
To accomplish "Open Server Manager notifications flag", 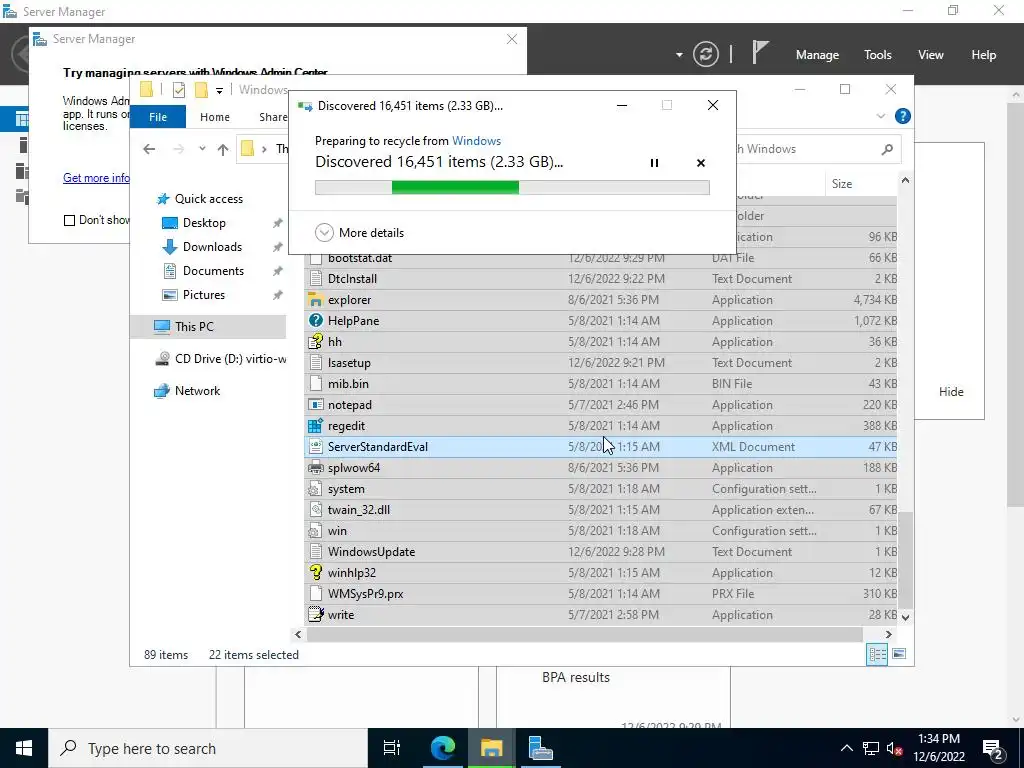I will [x=760, y=52].
